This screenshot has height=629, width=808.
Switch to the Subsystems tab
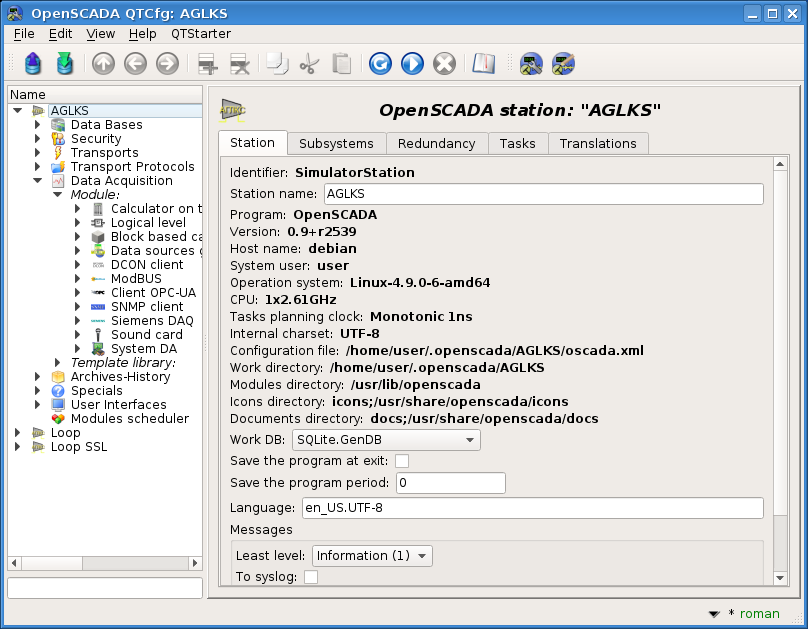pyautogui.click(x=336, y=144)
